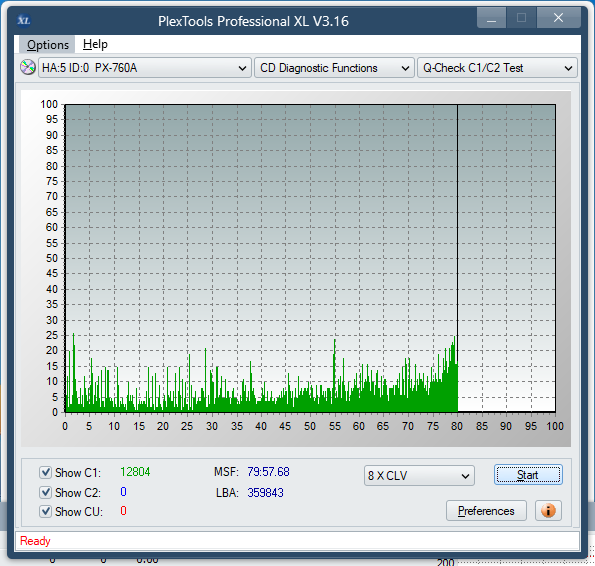Viewport: 595px width, 566px height.
Task: Click the orange info icon button
Action: click(x=548, y=511)
